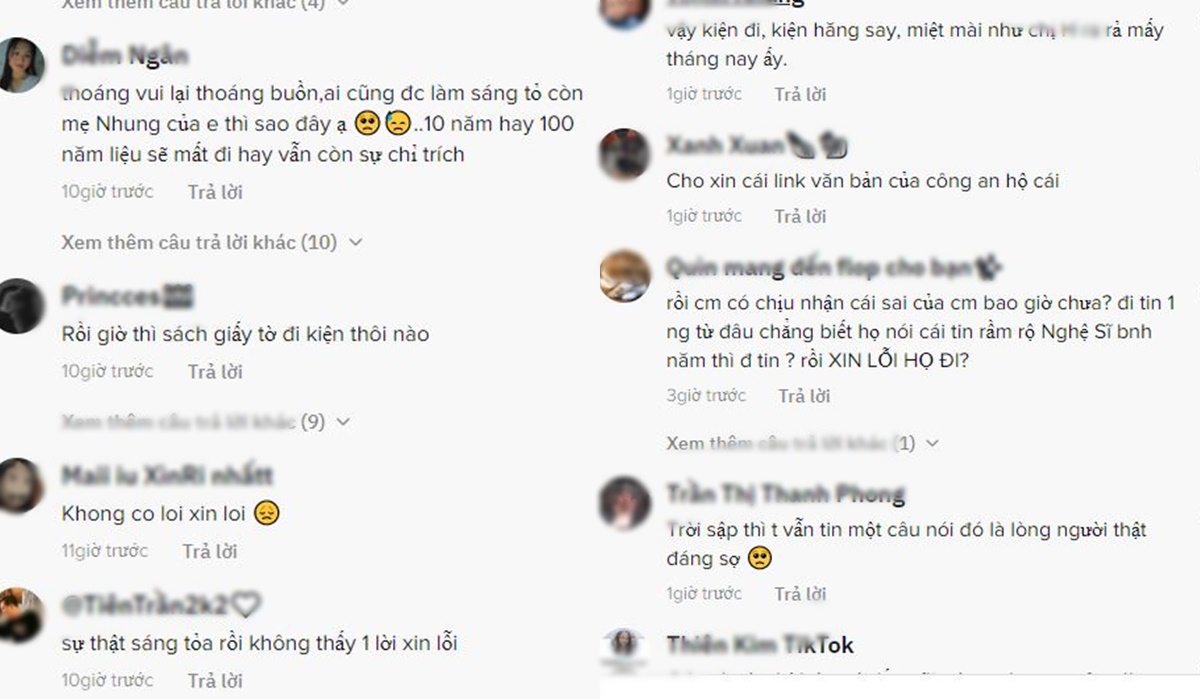This screenshot has width=1200, height=700.
Task: Expand the 4 other replies at top
Action: point(205,4)
